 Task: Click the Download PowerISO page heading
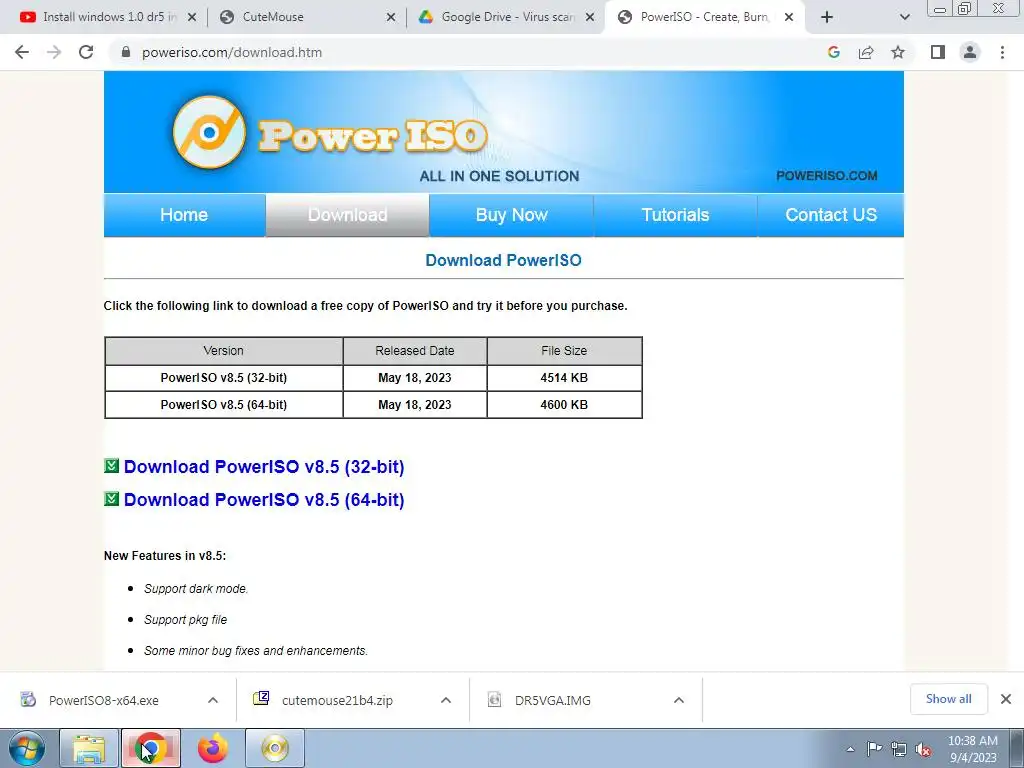504,260
